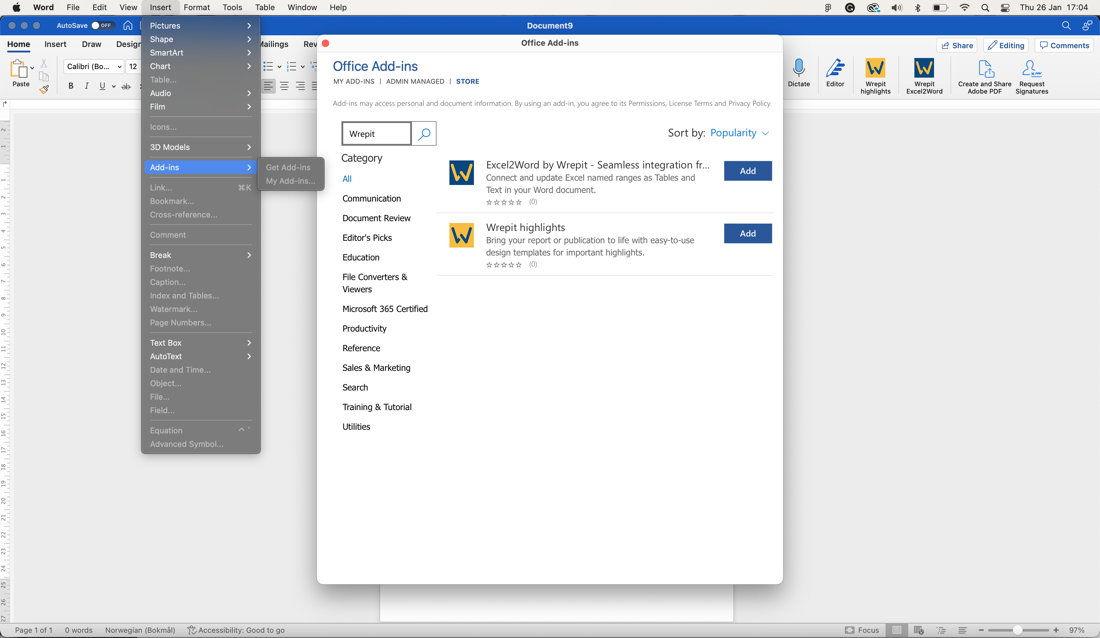Toggle Focus mode in status bar
This screenshot has width=1100, height=638.
[x=861, y=630]
